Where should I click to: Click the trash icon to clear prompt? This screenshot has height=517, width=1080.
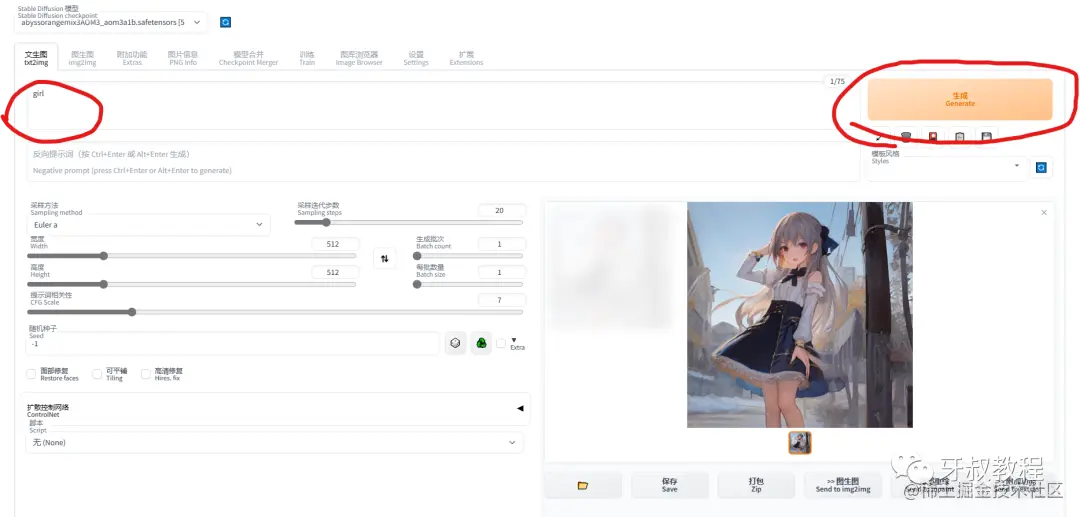coord(906,137)
